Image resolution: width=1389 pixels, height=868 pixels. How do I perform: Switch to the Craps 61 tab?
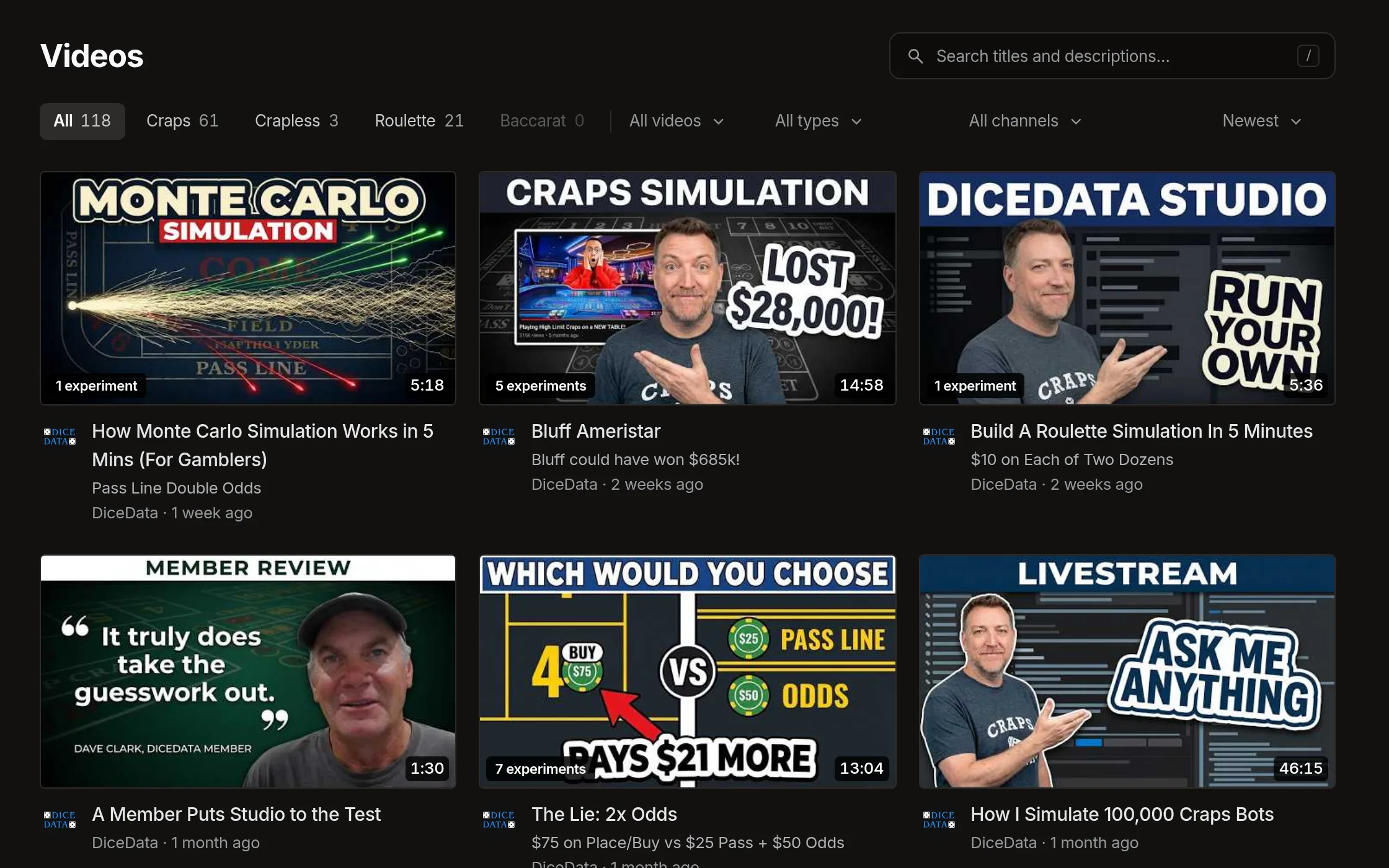182,121
